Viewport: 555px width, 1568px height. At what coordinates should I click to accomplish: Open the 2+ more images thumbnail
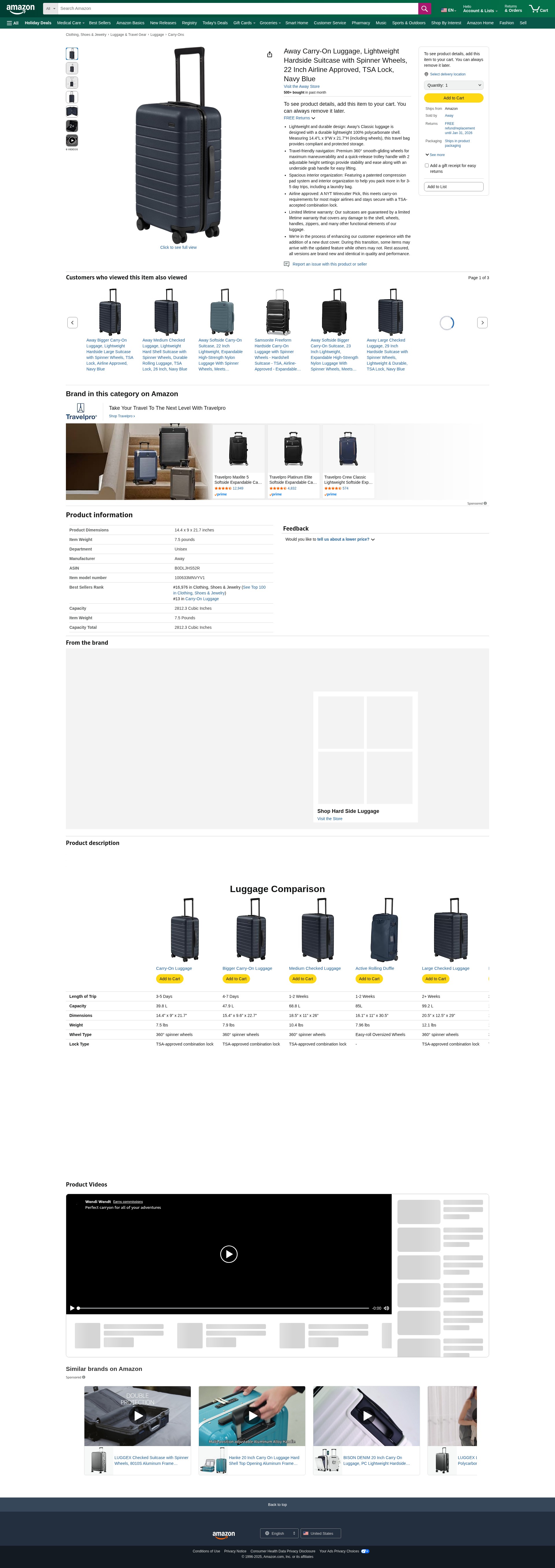pos(72,126)
